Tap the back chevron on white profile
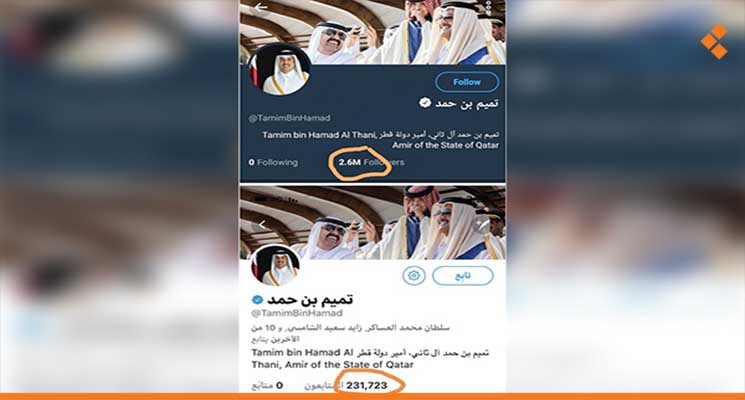The image size is (745, 400). (262, 224)
